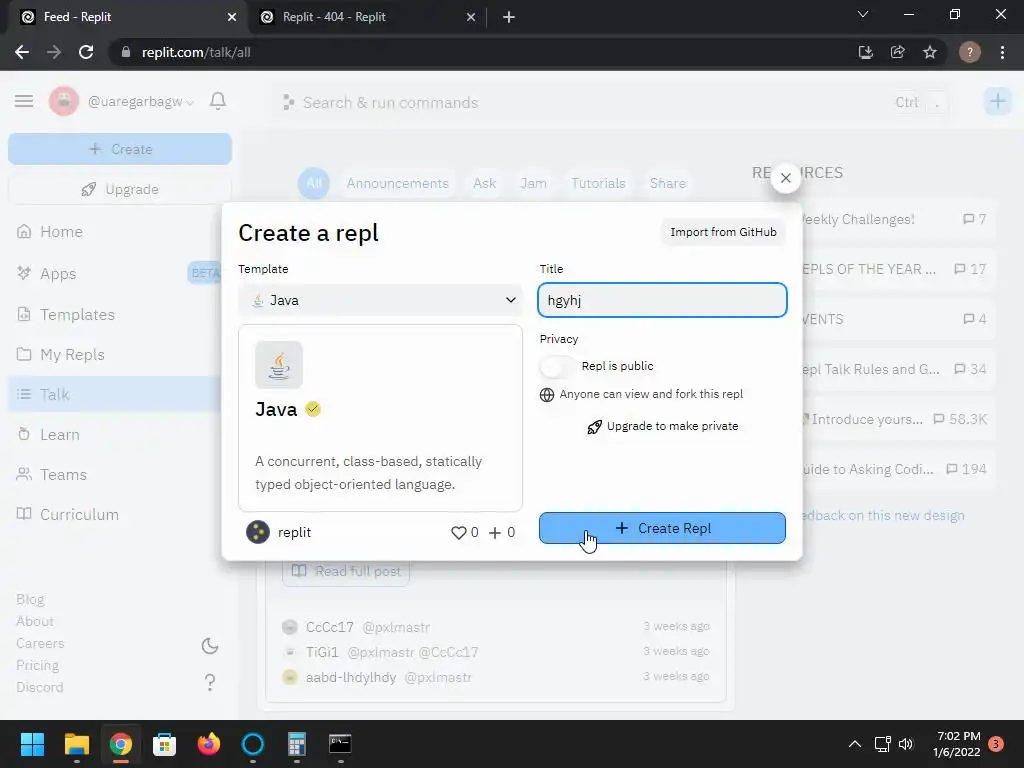Expand the @uaregarbagw account dropdown
This screenshot has height=768, width=1024.
pyautogui.click(x=190, y=103)
